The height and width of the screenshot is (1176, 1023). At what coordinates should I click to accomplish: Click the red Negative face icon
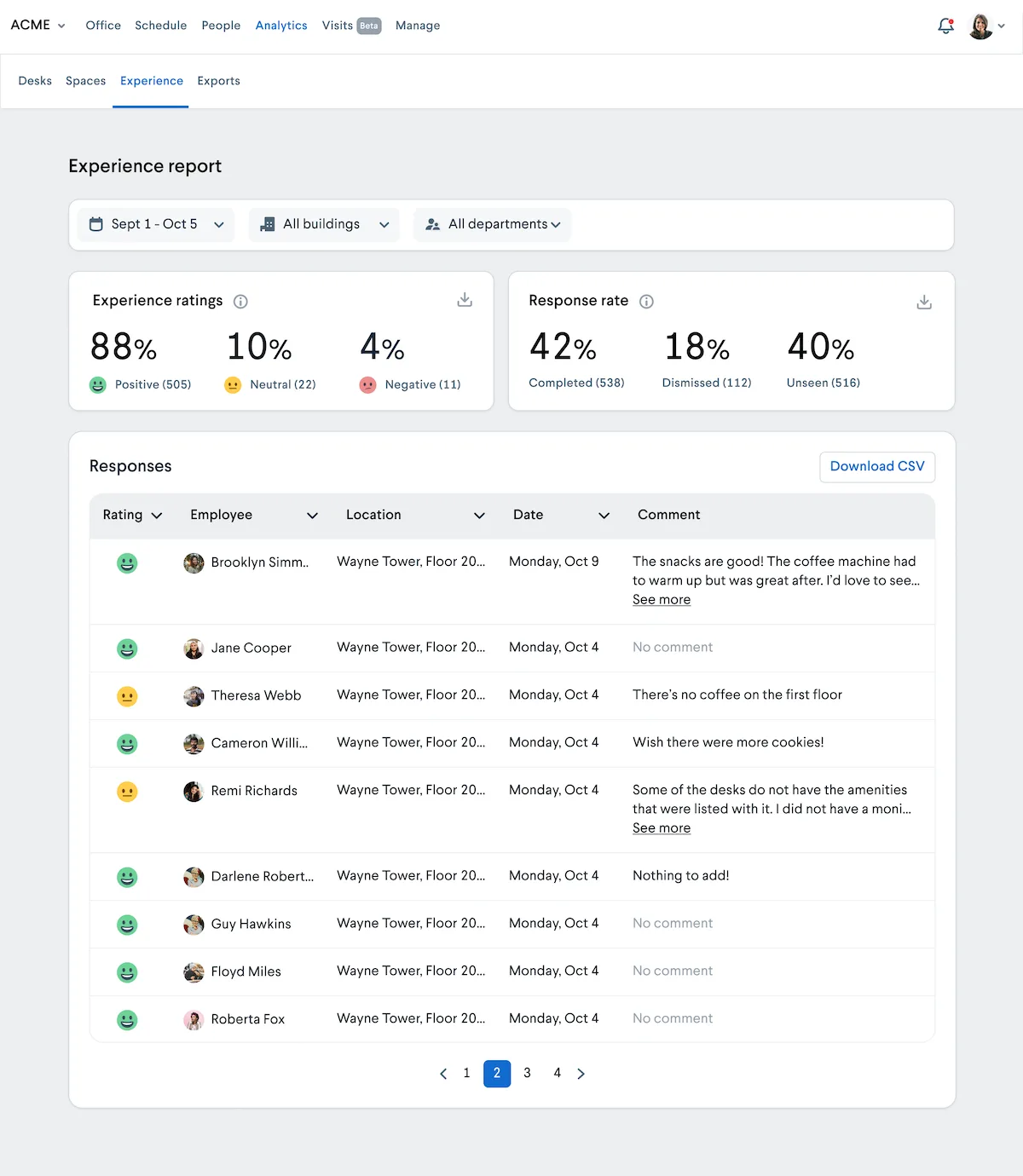click(x=367, y=385)
